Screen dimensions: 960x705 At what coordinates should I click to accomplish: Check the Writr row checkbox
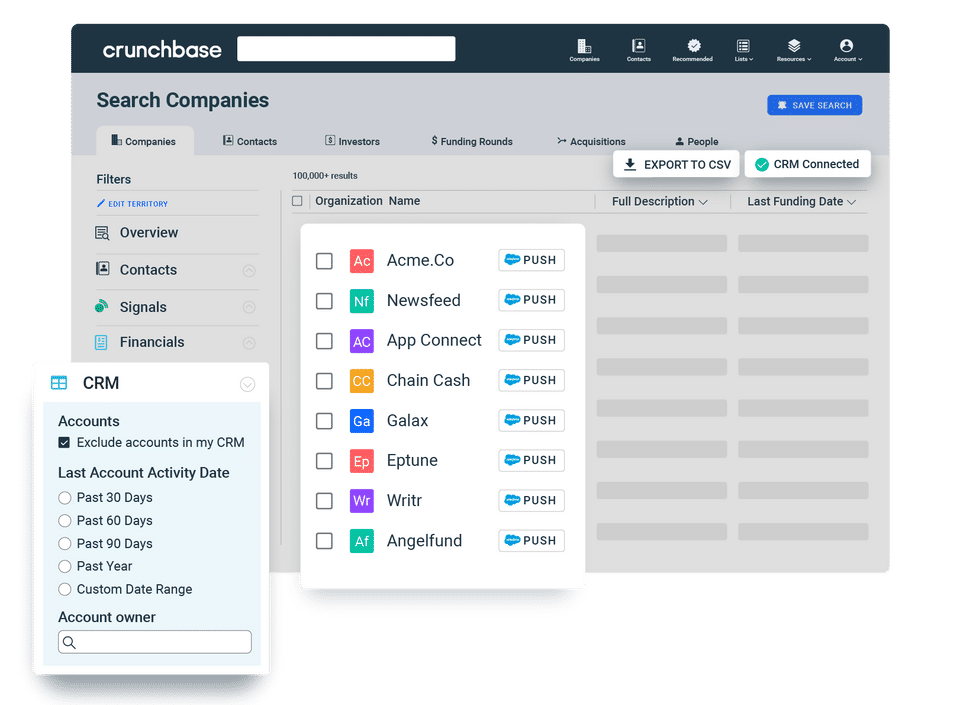pos(324,501)
